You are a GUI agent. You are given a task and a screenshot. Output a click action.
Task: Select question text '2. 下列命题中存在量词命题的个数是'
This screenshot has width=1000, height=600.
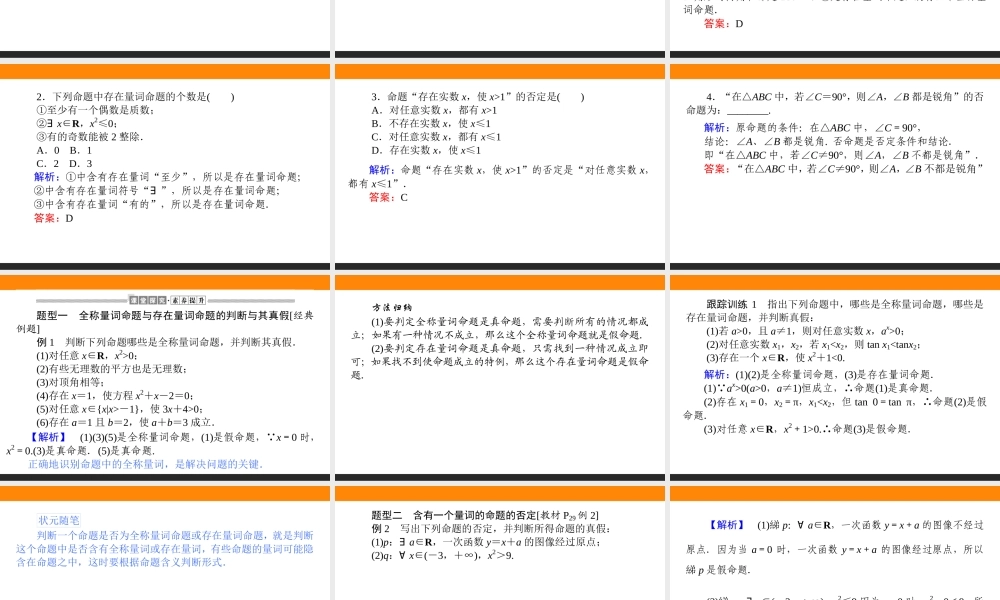point(135,97)
